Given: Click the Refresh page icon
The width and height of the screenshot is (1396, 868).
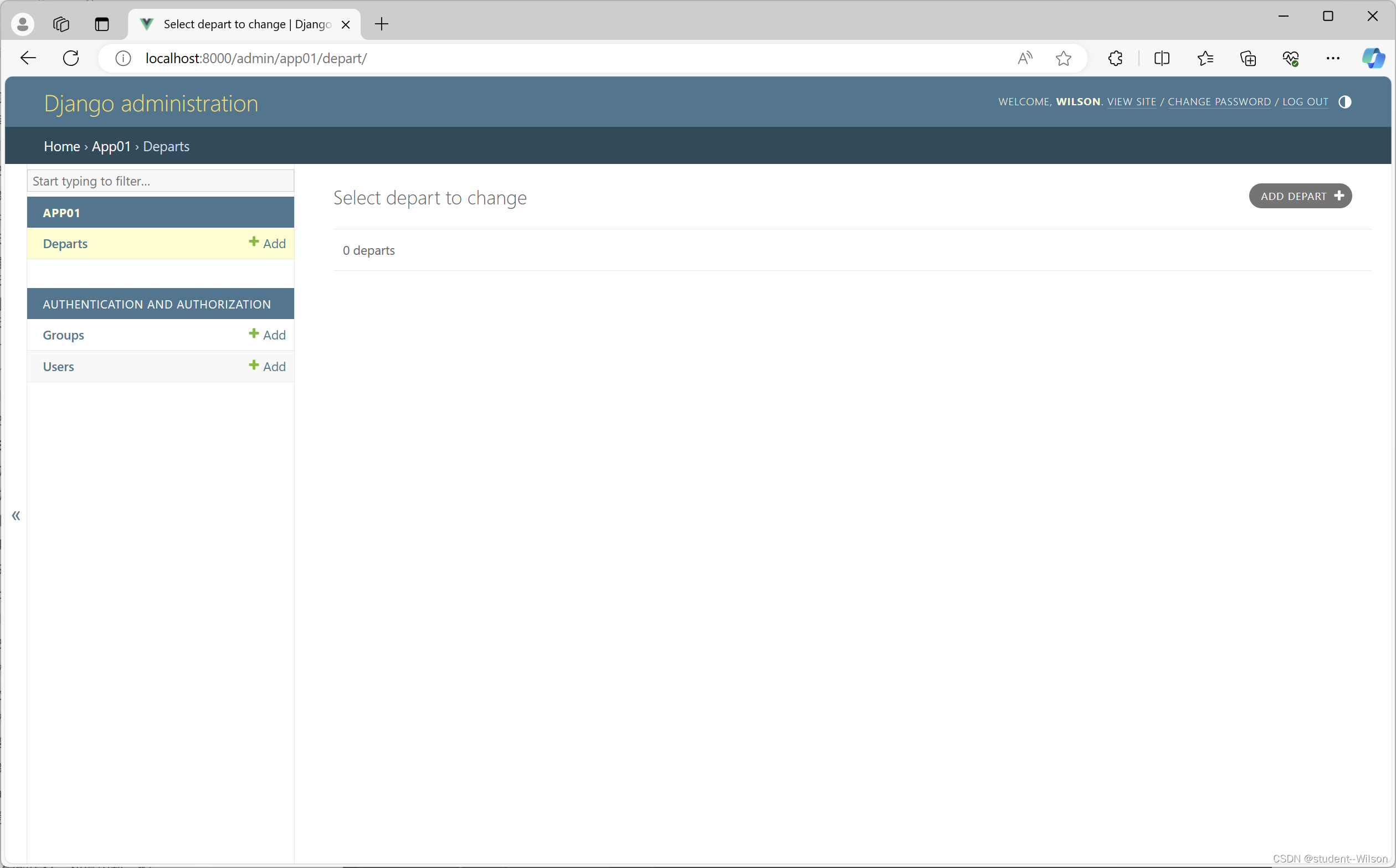Looking at the screenshot, I should [x=70, y=58].
